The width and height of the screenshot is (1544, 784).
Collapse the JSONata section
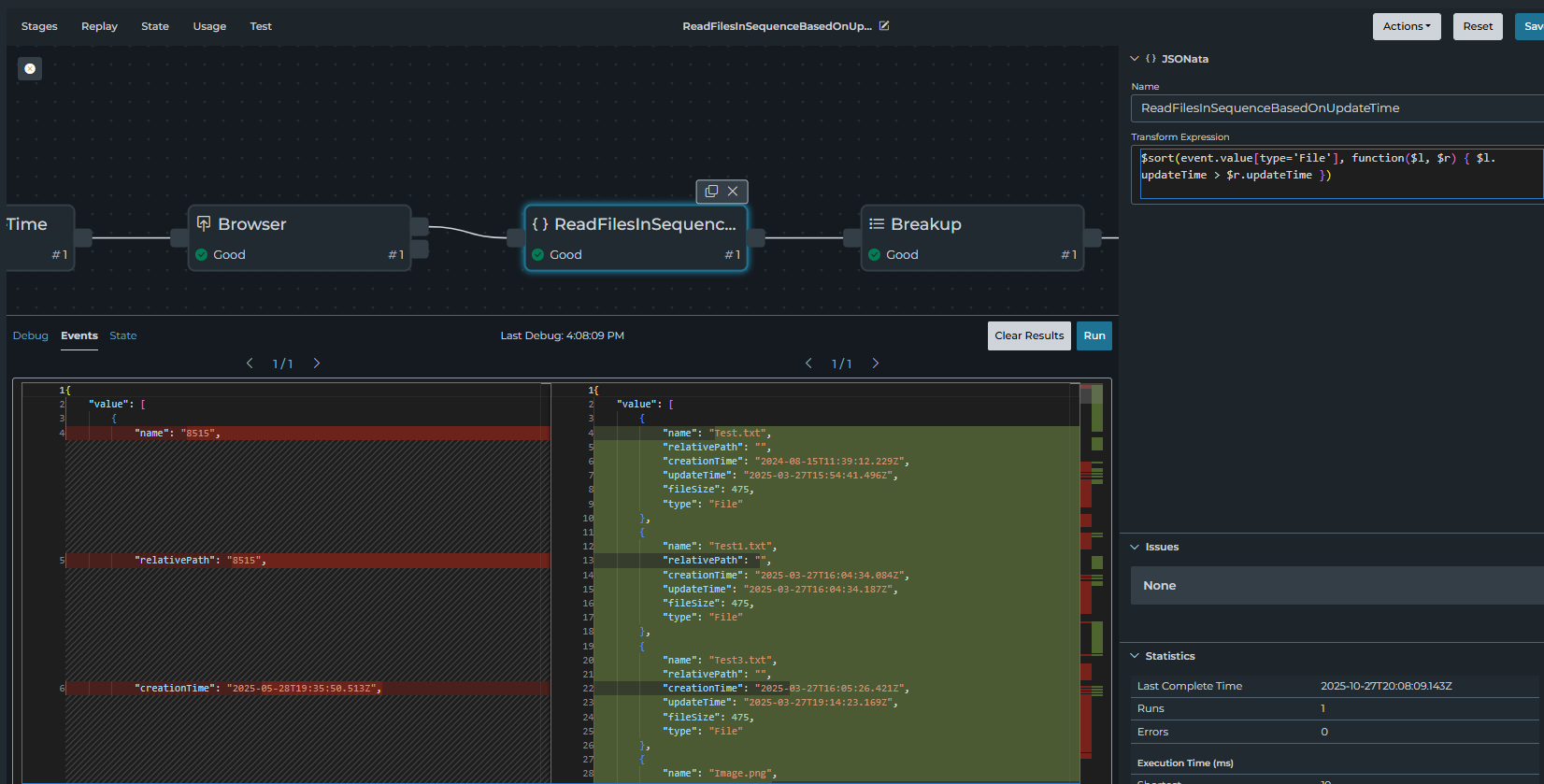(x=1135, y=59)
